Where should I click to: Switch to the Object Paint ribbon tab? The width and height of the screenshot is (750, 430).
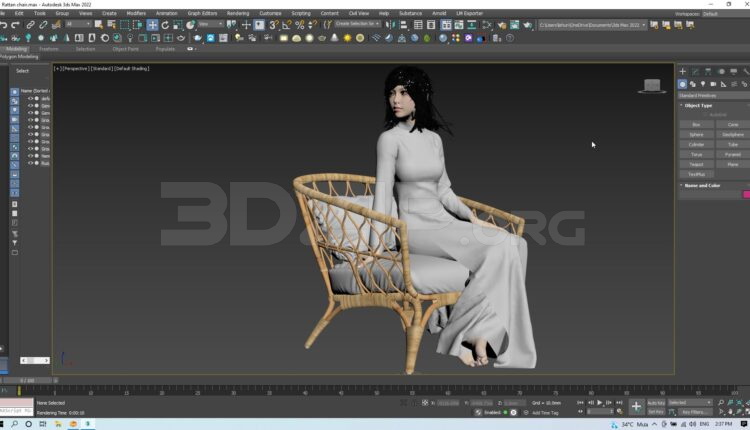click(x=125, y=49)
